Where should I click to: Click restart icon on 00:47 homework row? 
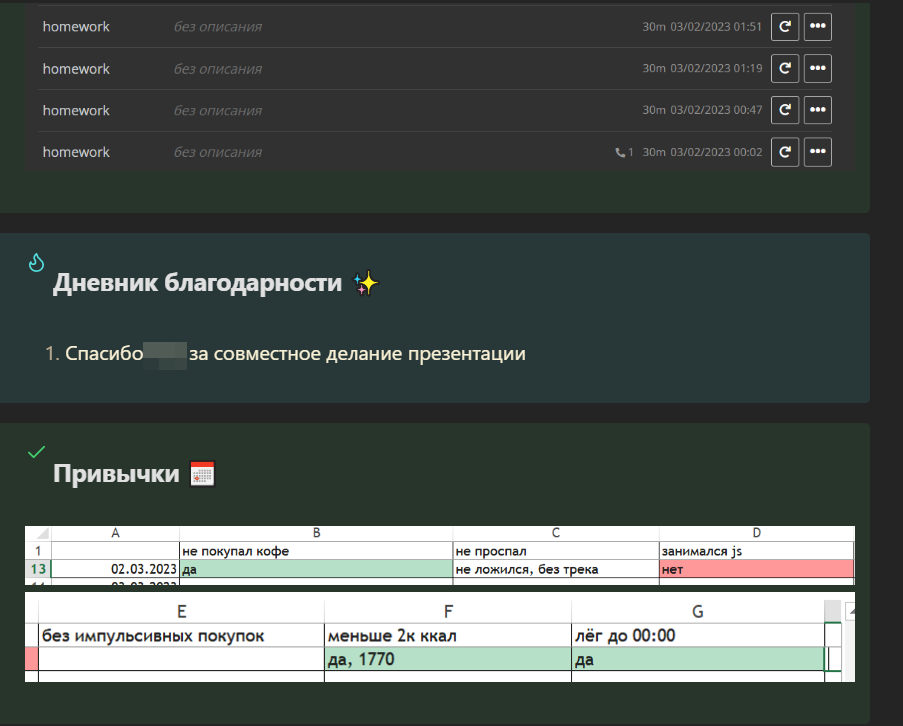point(785,110)
